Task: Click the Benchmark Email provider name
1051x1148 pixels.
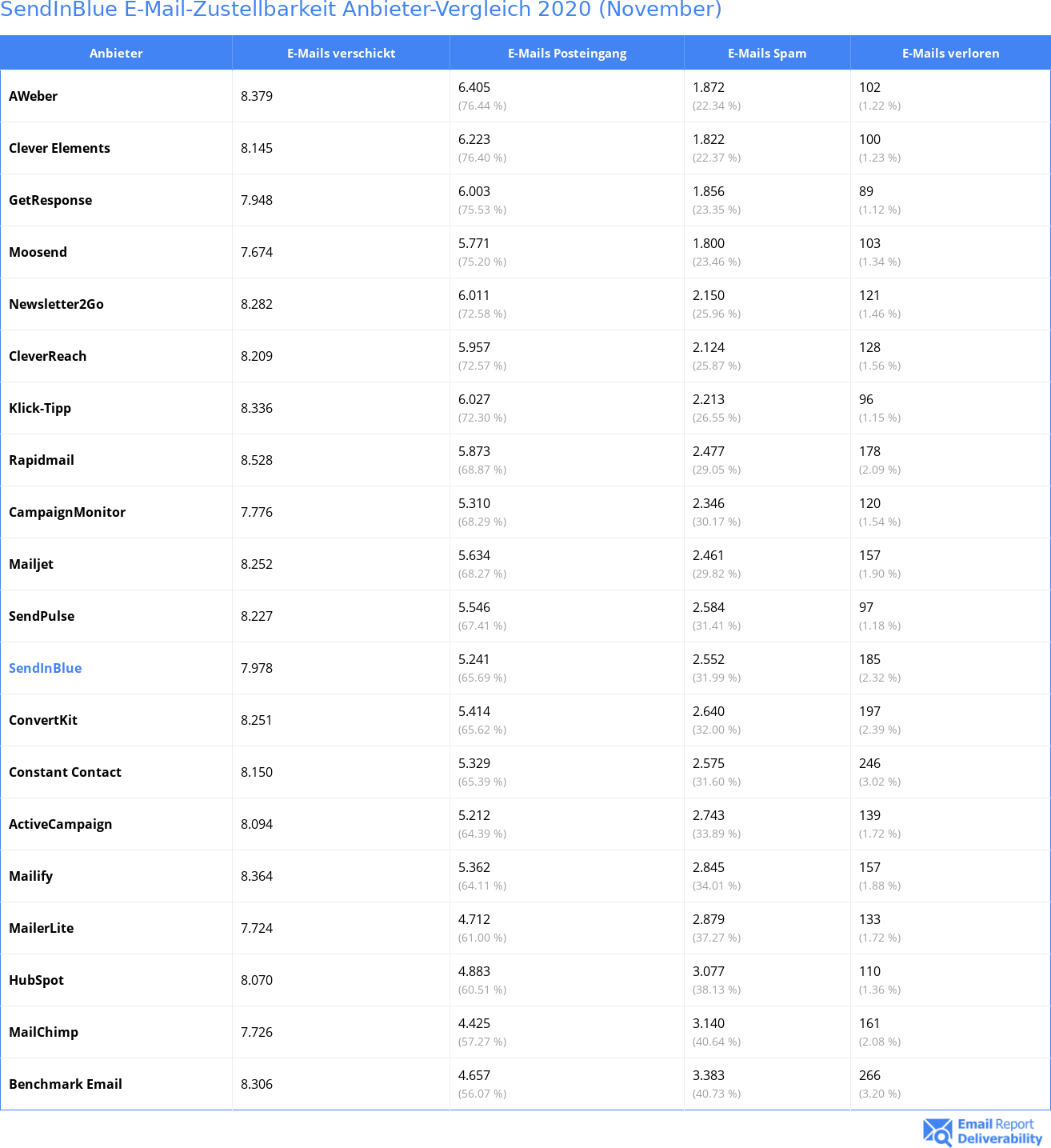Action: [x=66, y=1084]
